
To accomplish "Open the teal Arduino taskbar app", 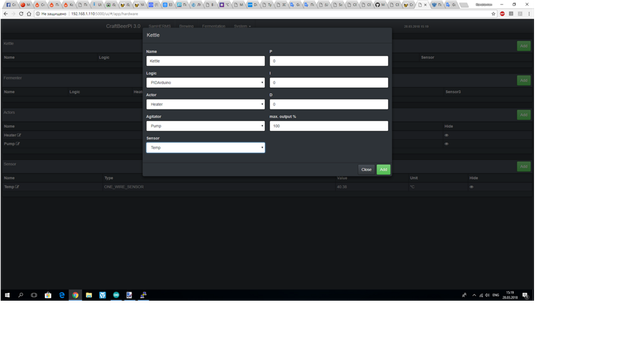I will tap(116, 295).
